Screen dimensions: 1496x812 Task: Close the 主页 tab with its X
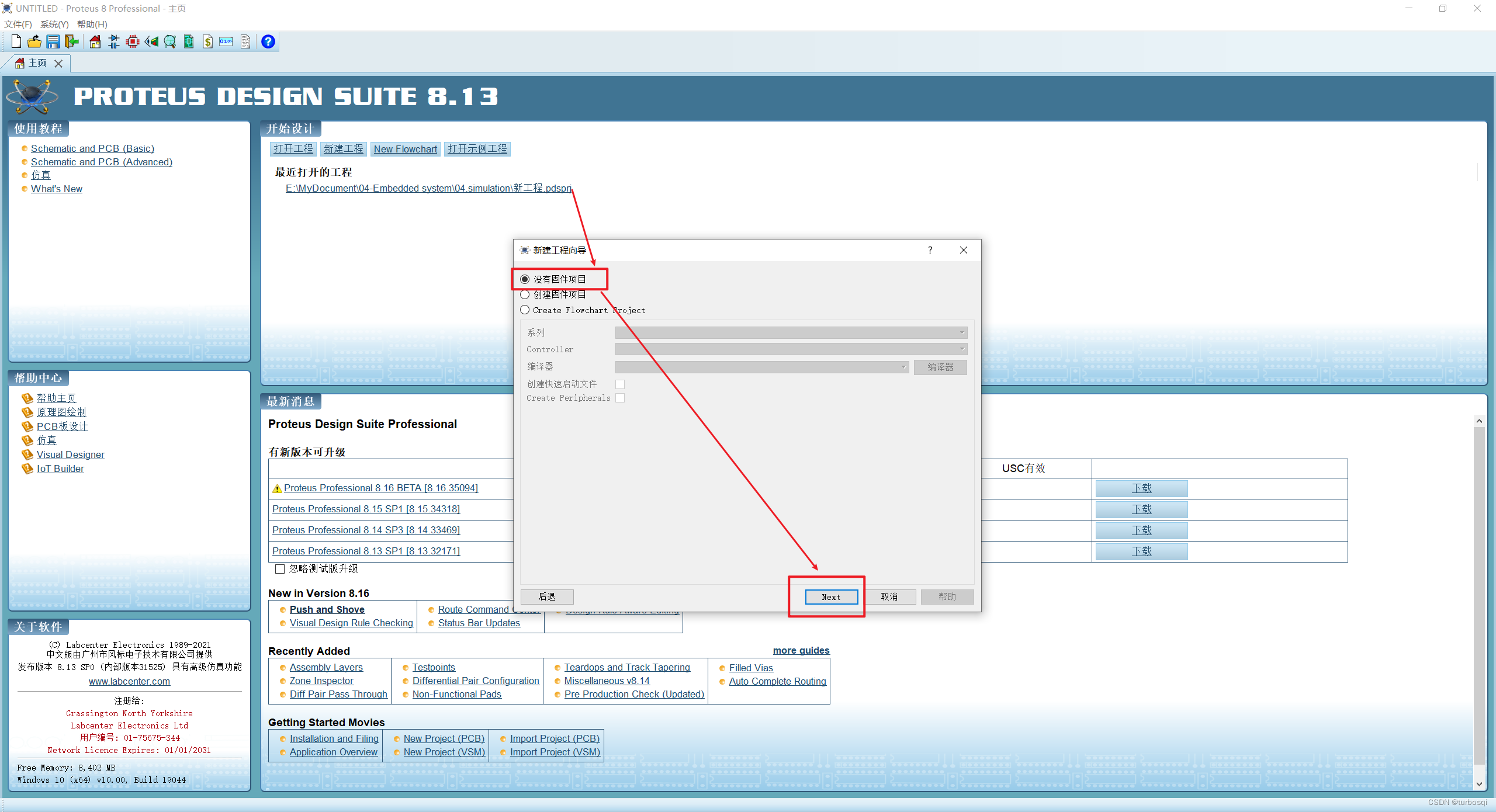[x=58, y=64]
